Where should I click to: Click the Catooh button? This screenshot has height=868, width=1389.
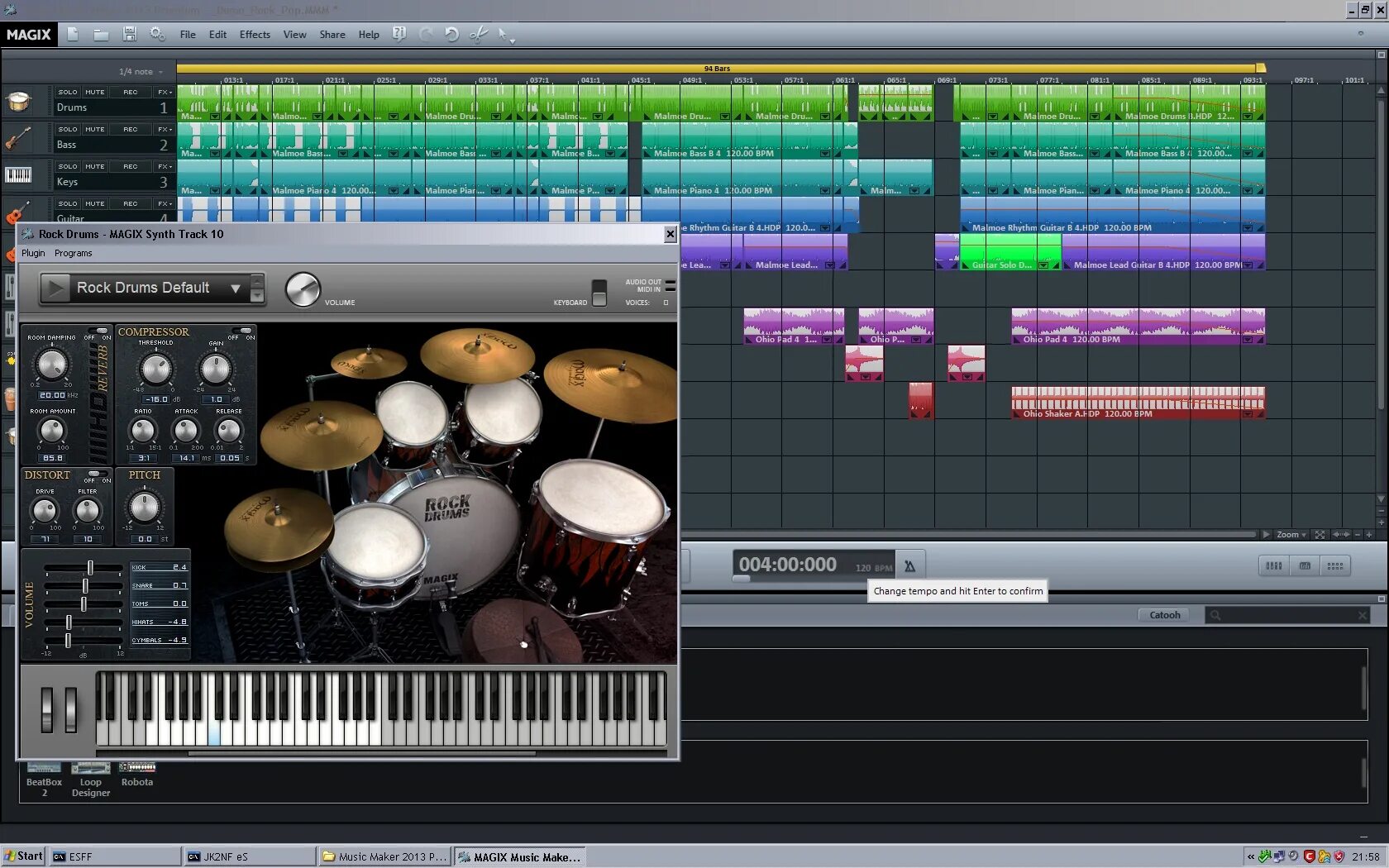1164,614
